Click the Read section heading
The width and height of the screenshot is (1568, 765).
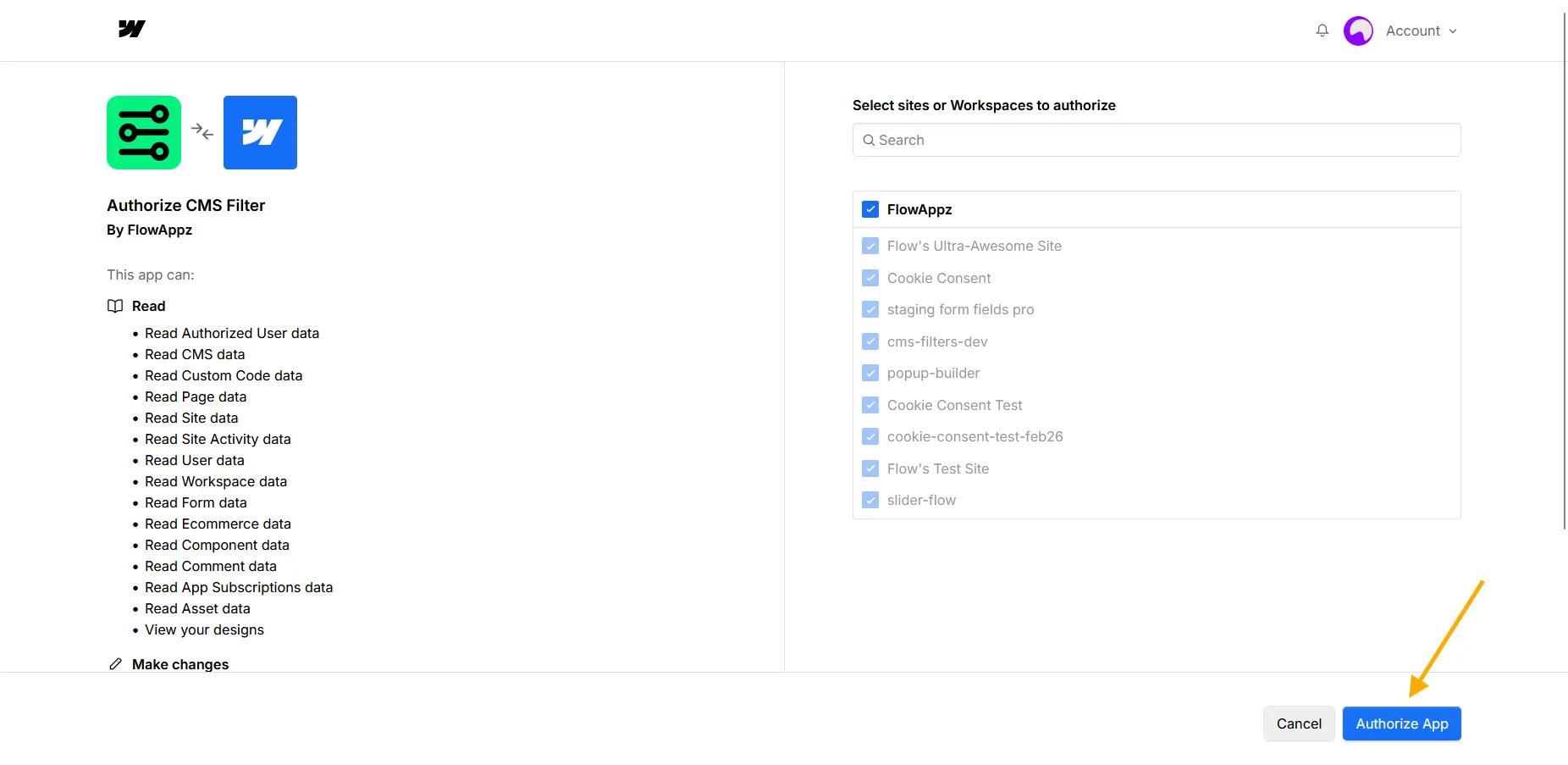[x=148, y=306]
